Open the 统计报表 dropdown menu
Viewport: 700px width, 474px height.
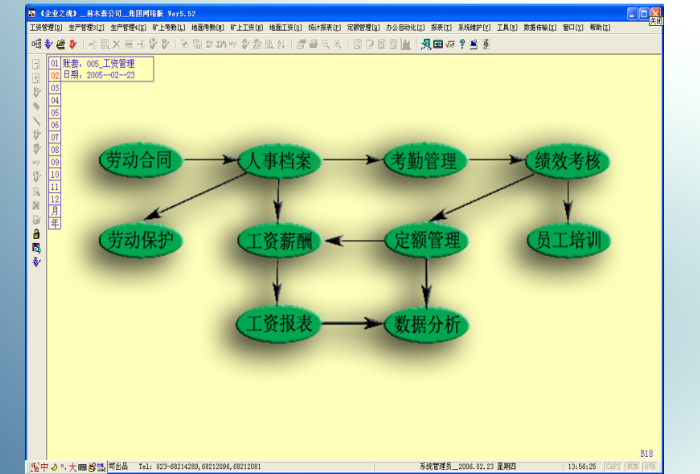click(x=325, y=28)
